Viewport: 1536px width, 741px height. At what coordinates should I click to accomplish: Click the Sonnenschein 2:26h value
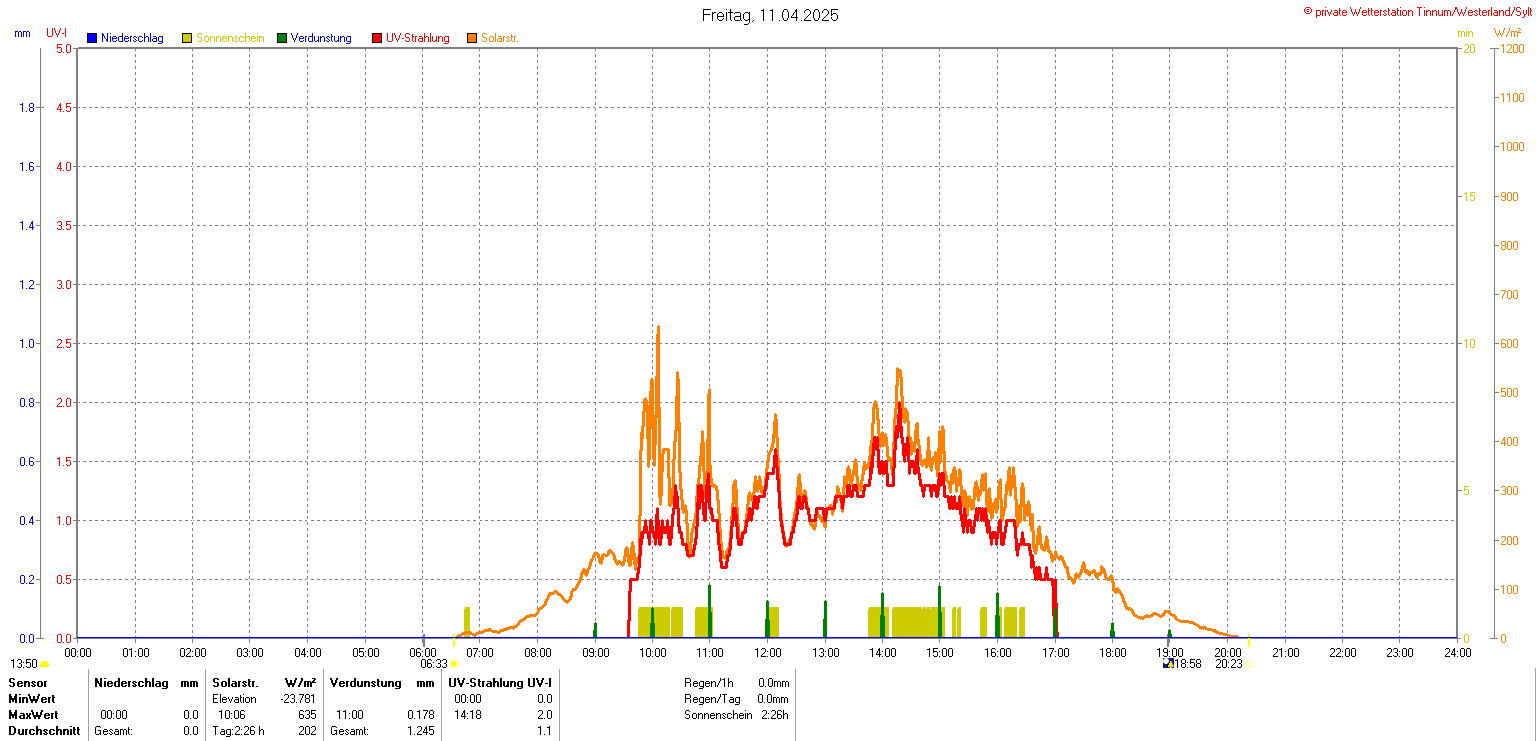coord(774,715)
